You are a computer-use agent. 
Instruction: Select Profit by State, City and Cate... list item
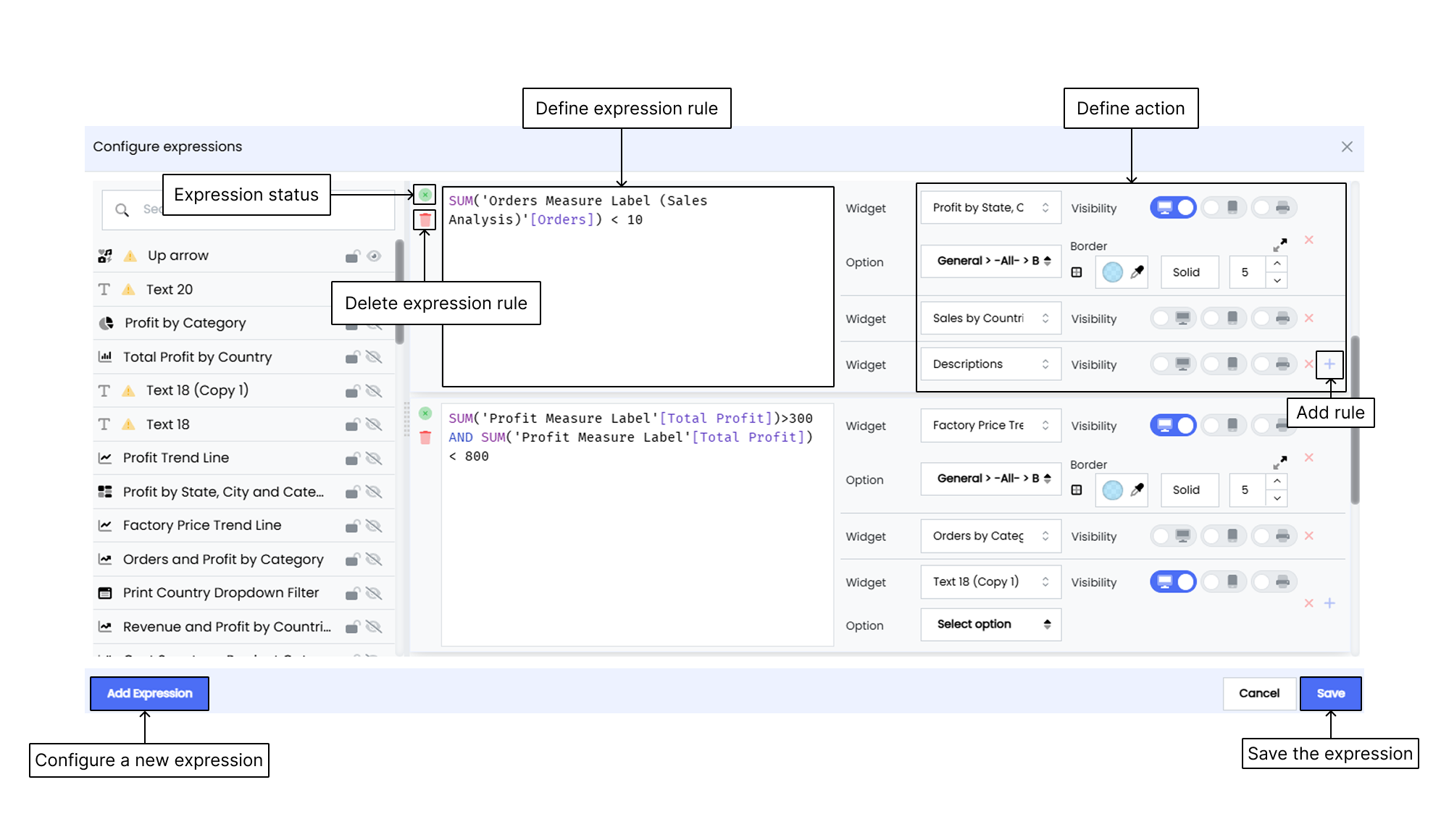pos(245,492)
